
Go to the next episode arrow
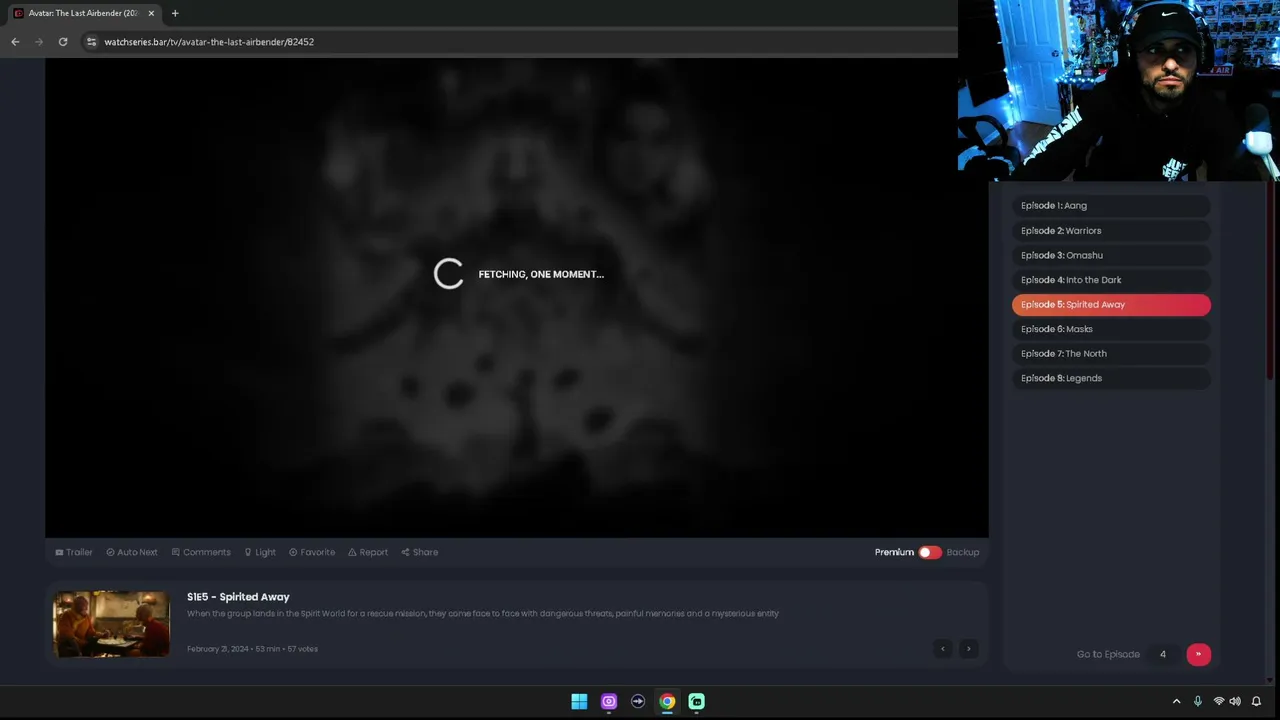(x=968, y=649)
